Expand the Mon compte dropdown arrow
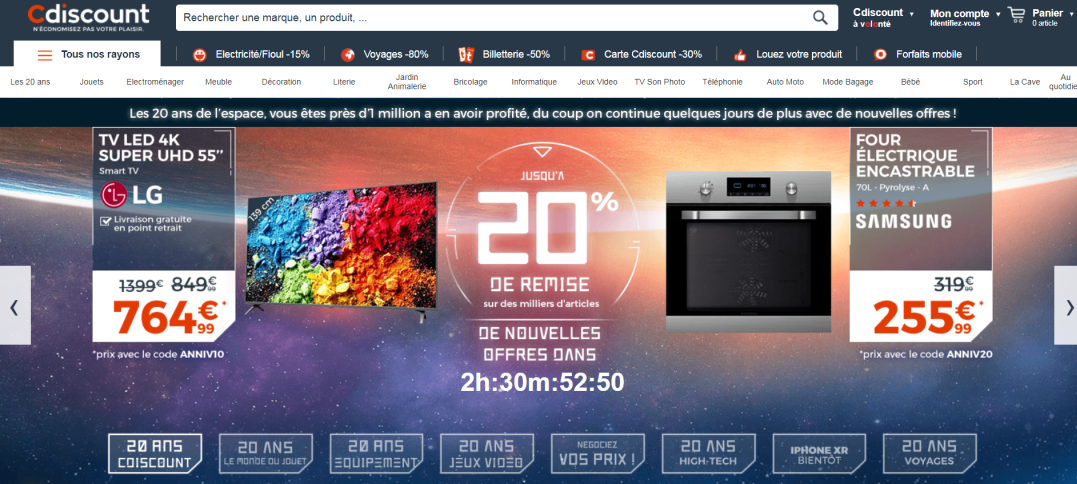This screenshot has width=1077, height=484. coord(997,14)
